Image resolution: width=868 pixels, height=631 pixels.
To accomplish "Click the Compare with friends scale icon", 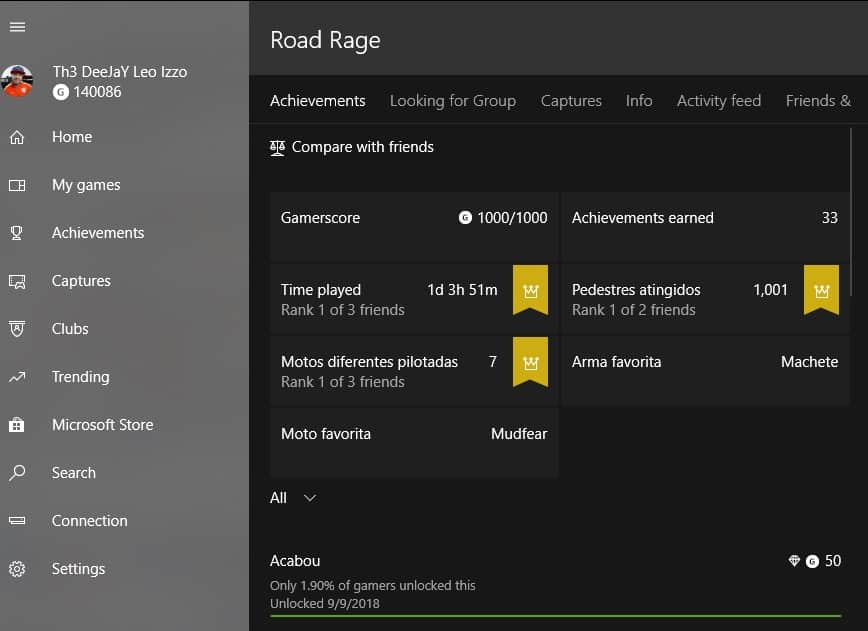I will coord(277,148).
